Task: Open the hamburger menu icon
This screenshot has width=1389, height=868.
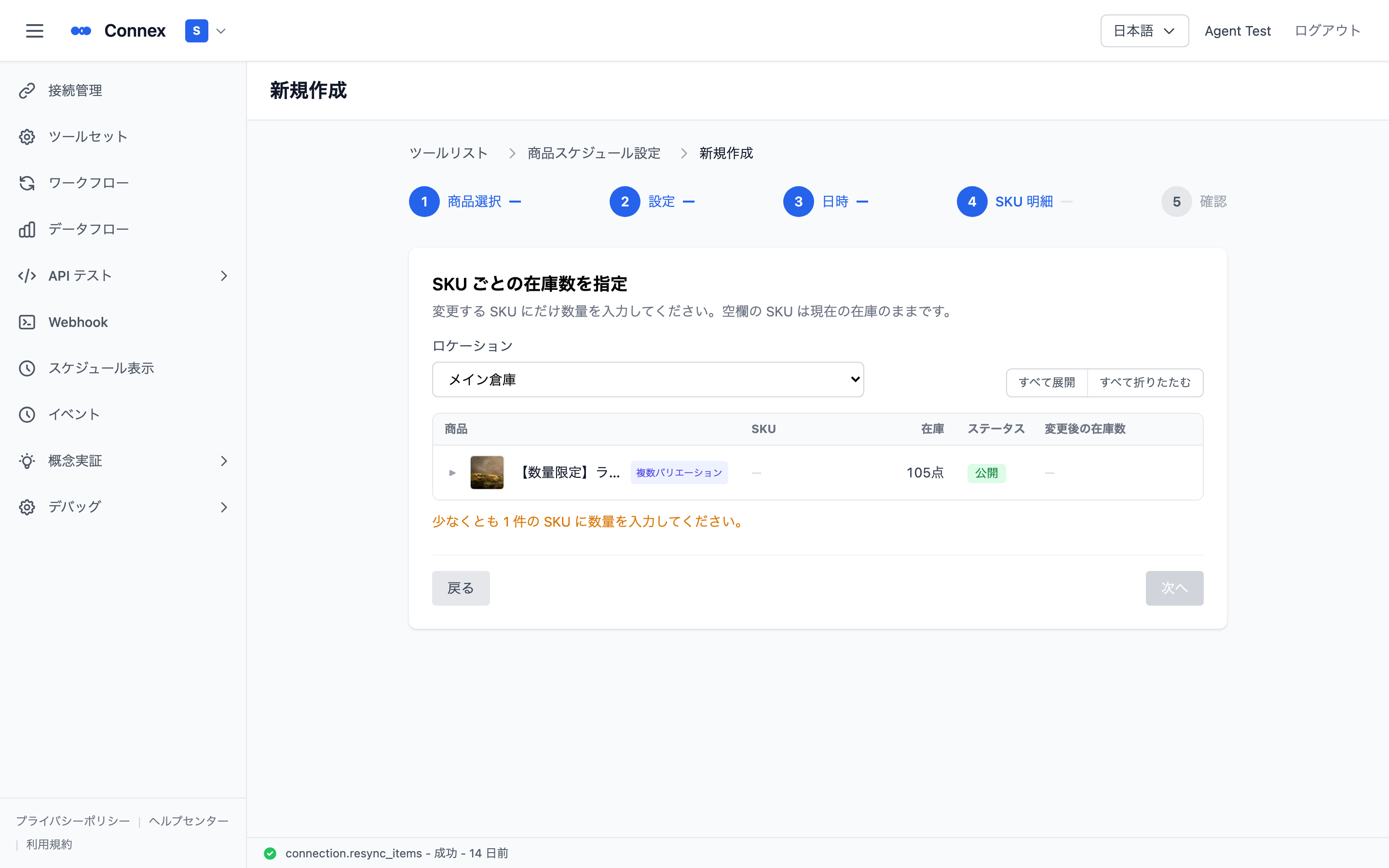Action: [34, 31]
